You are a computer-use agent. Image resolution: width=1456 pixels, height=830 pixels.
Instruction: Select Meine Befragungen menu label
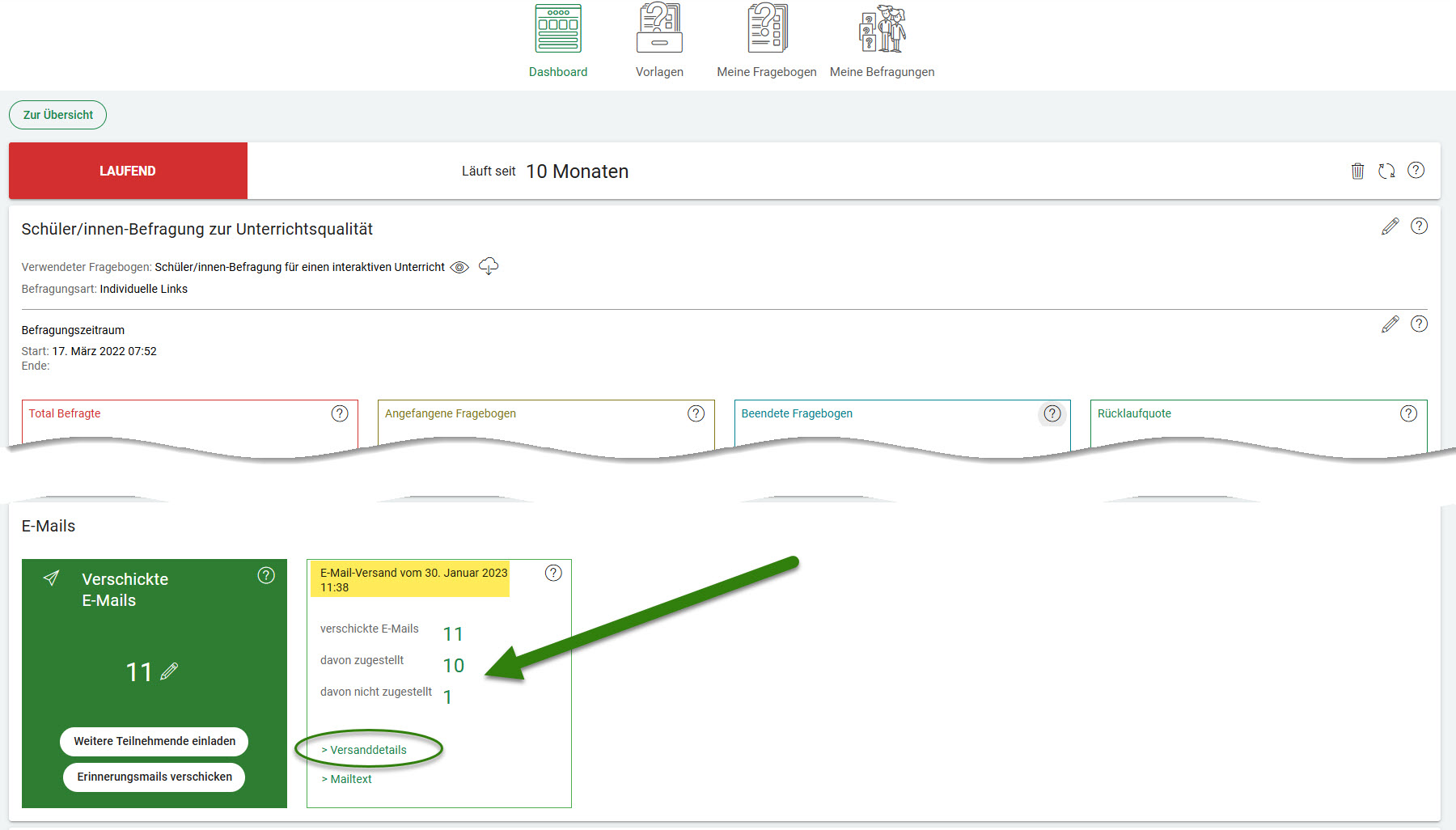point(882,72)
